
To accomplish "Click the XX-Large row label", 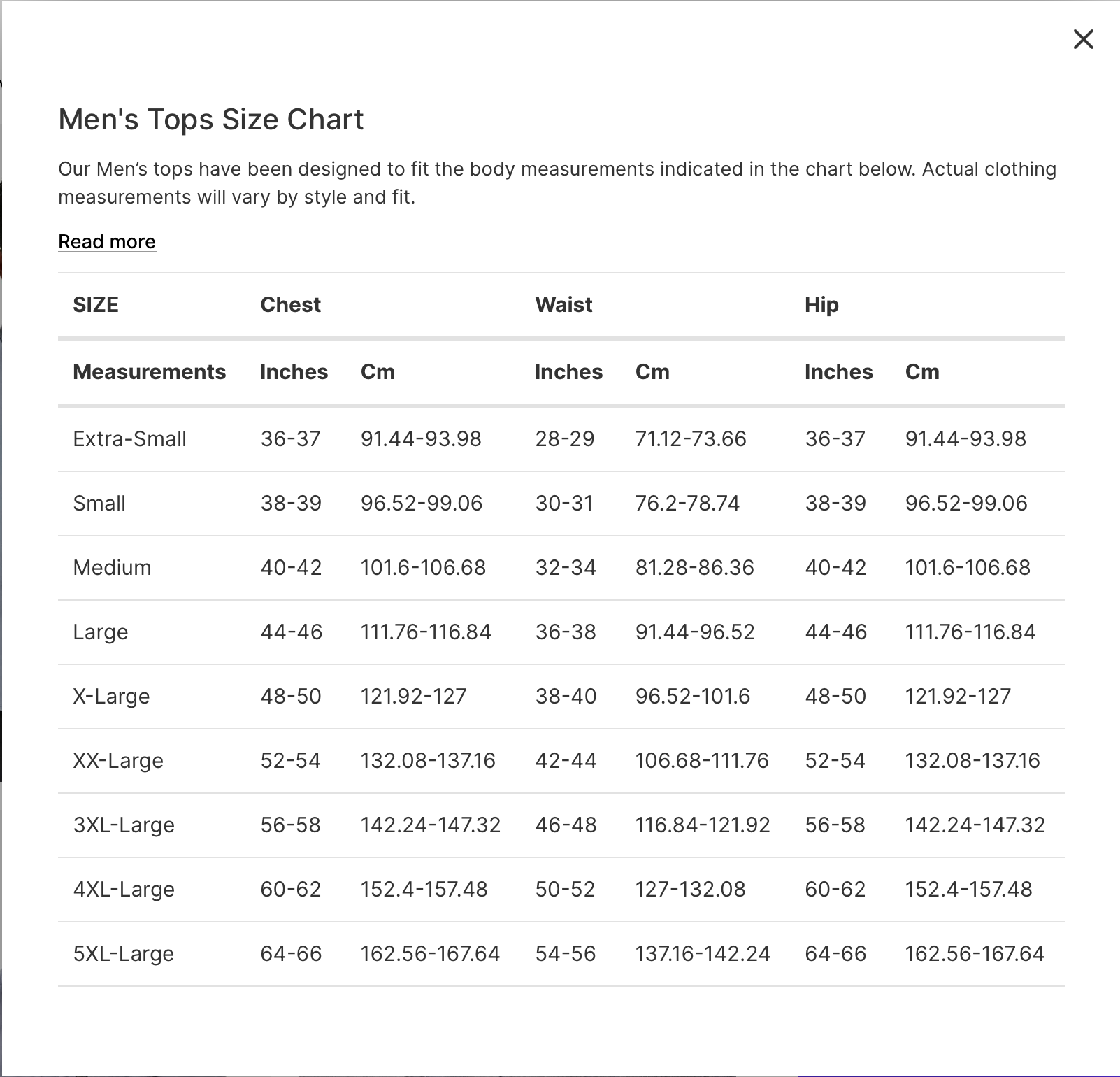I will tap(118, 761).
